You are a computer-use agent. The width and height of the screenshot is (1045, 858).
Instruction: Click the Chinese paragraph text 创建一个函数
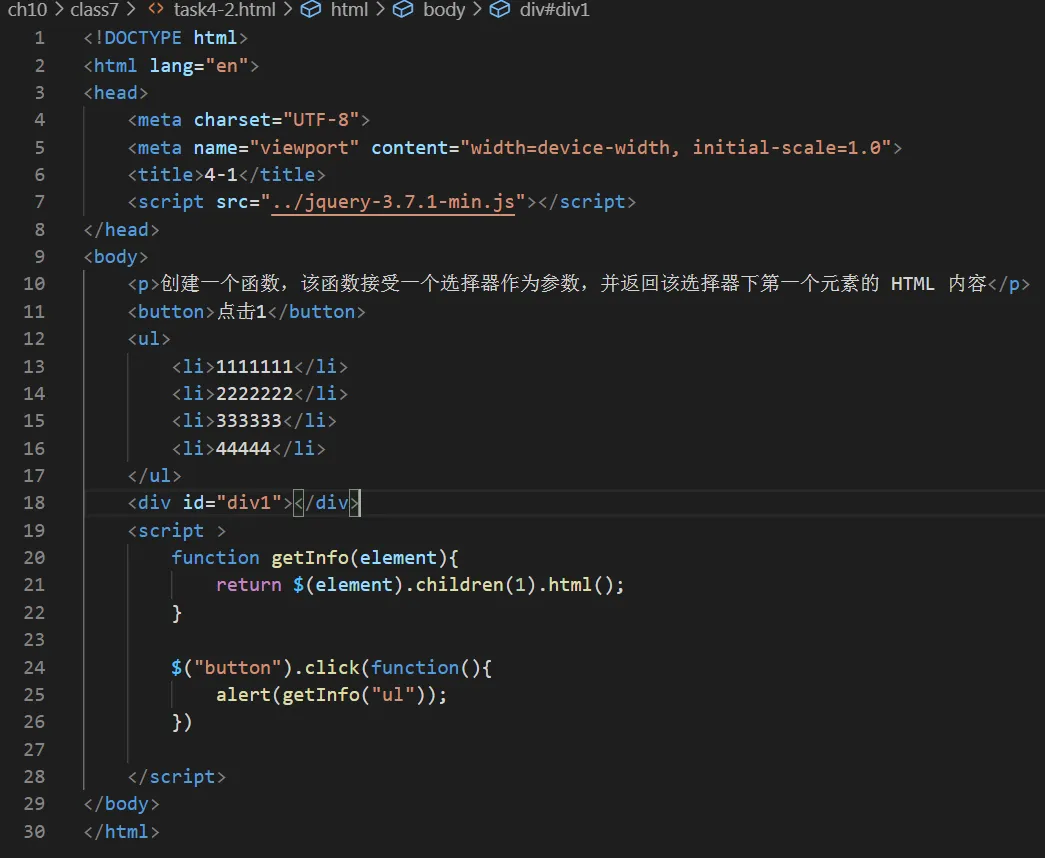point(220,284)
